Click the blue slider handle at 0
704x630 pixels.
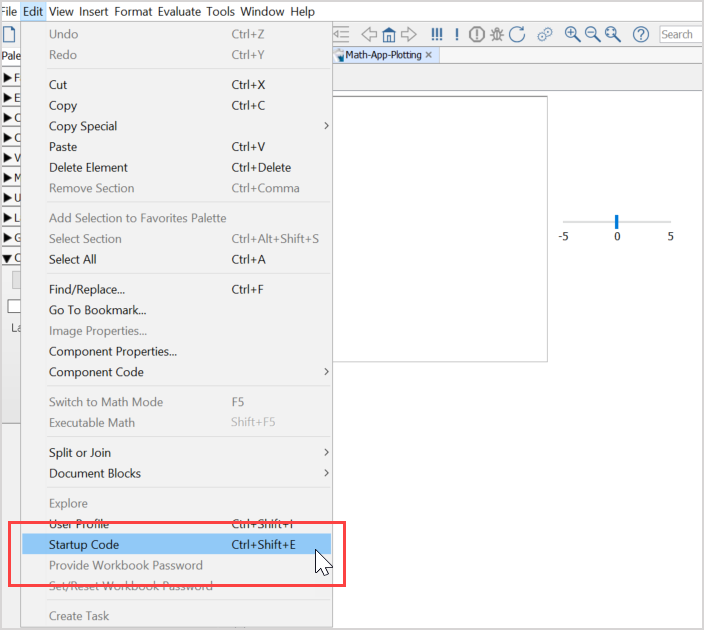(x=617, y=221)
